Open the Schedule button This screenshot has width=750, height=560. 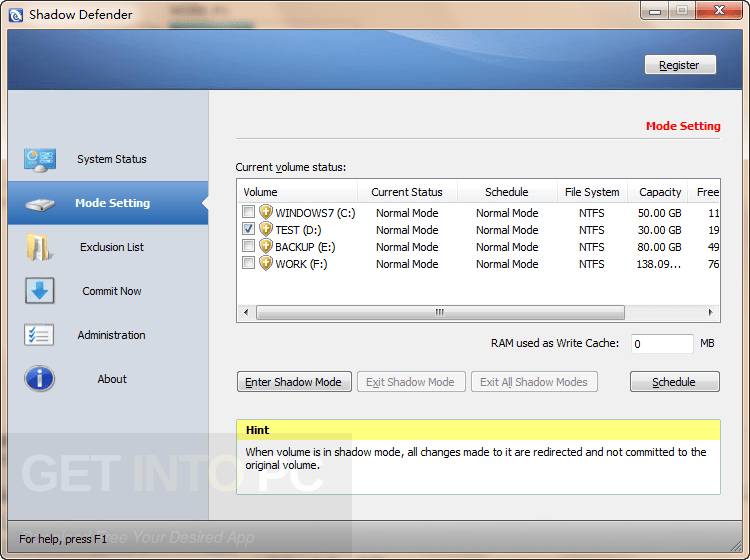[x=674, y=382]
